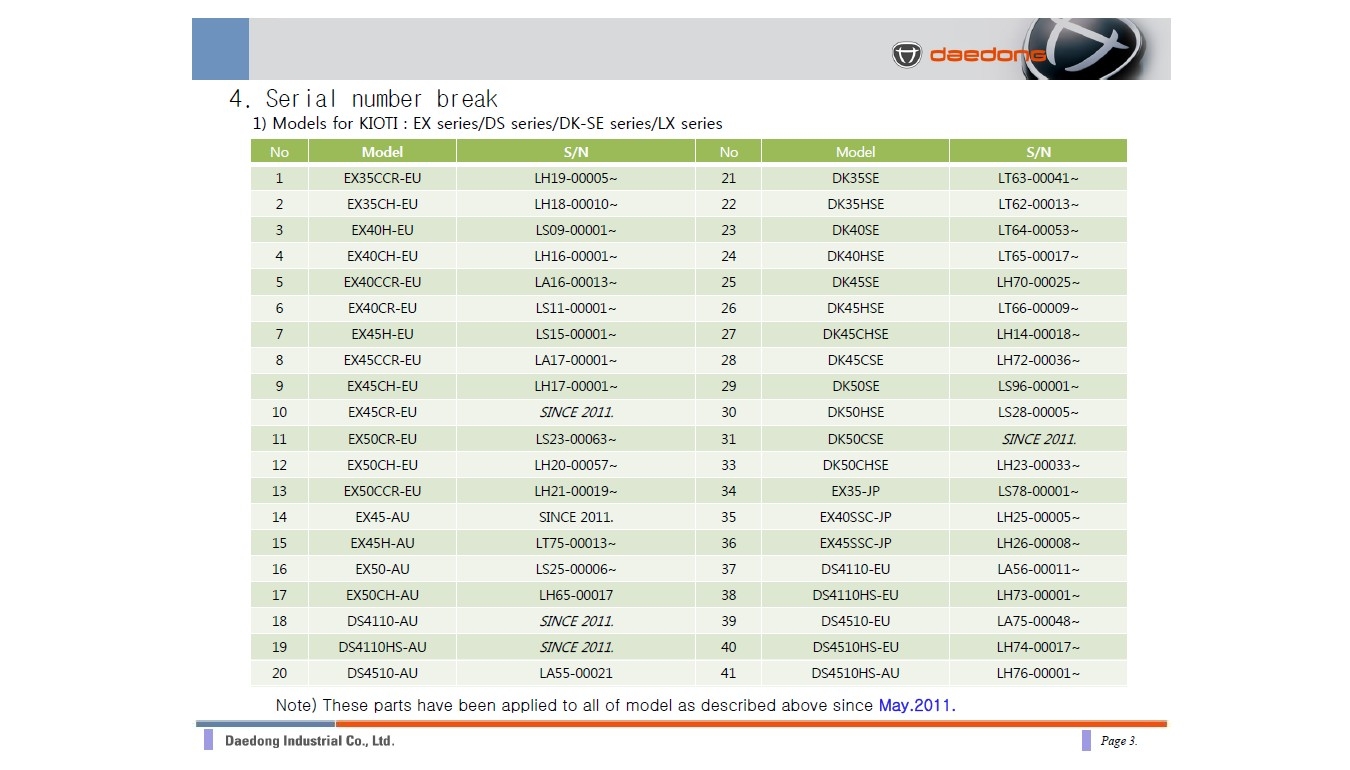Click serial number LH19-00005~
1350x770 pixels.
[x=576, y=178]
